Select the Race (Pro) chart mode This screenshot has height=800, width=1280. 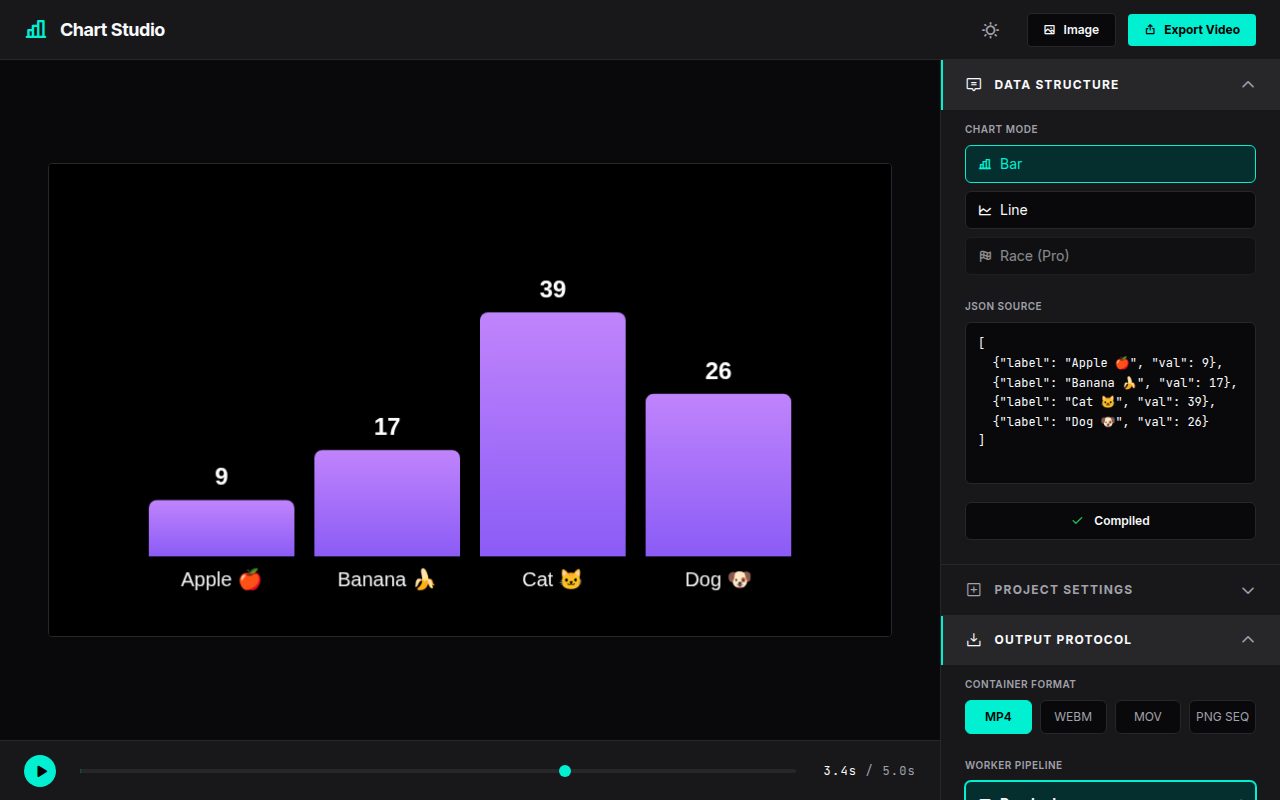coord(1110,256)
